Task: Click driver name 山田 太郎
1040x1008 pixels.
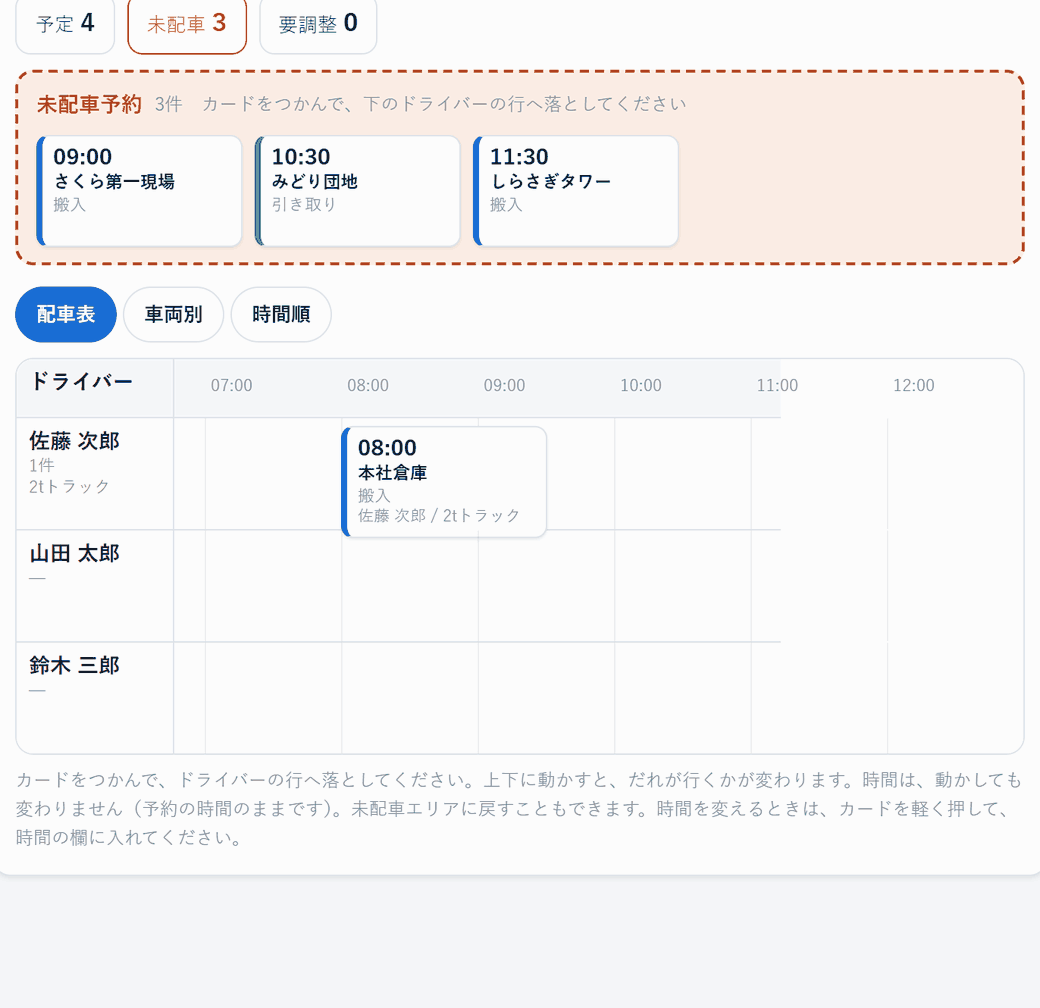Action: pos(74,553)
